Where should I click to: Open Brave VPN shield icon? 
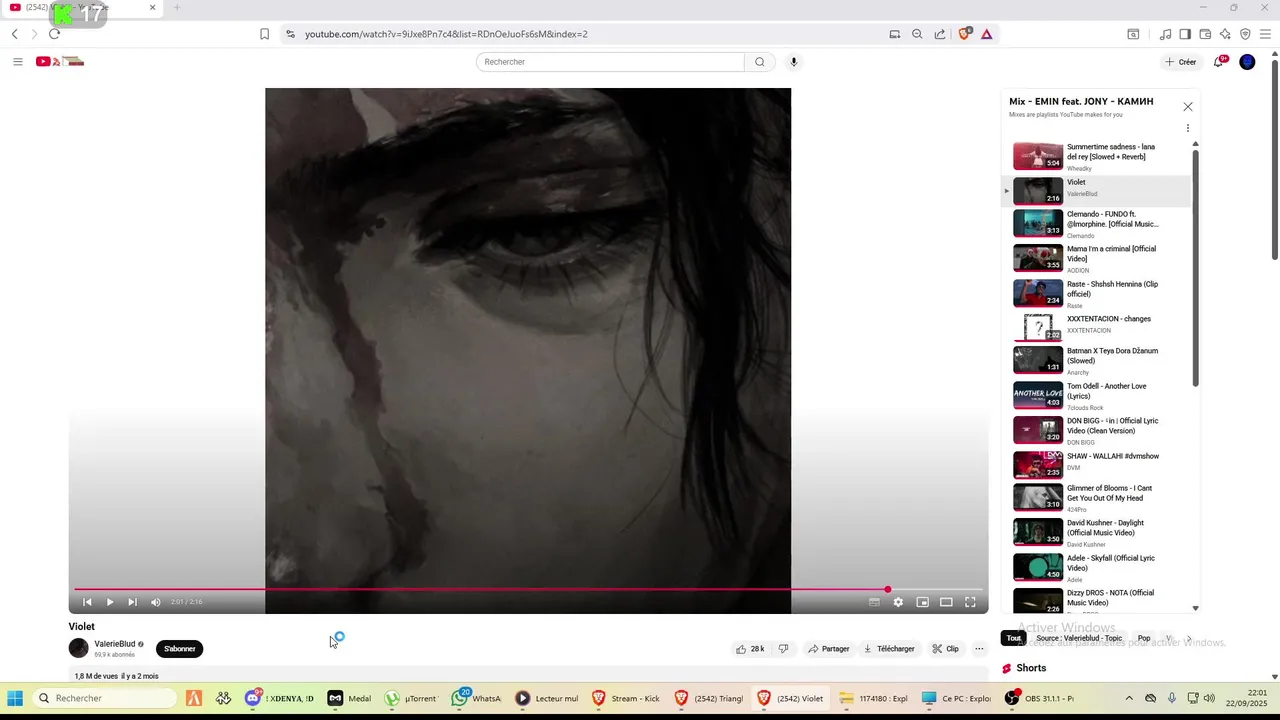1245,34
